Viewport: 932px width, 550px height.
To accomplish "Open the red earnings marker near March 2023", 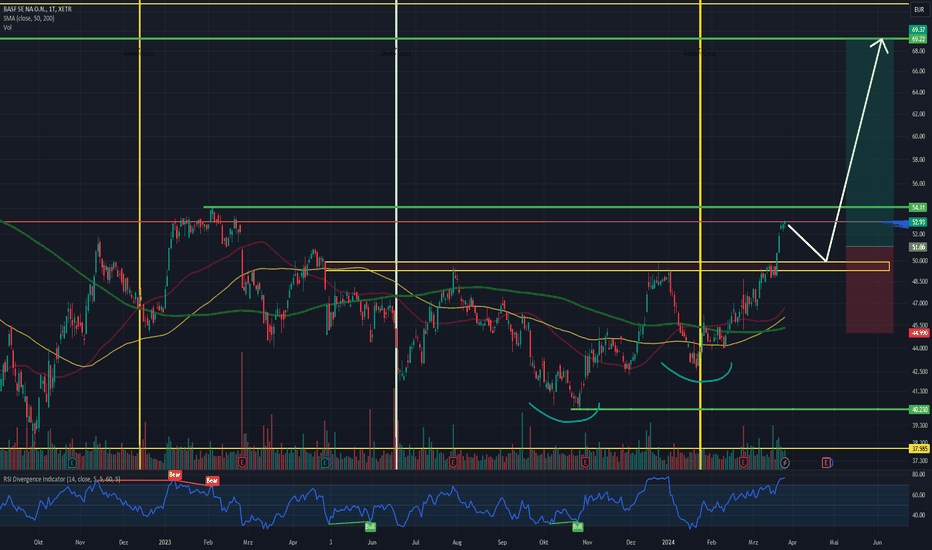I will (242, 462).
